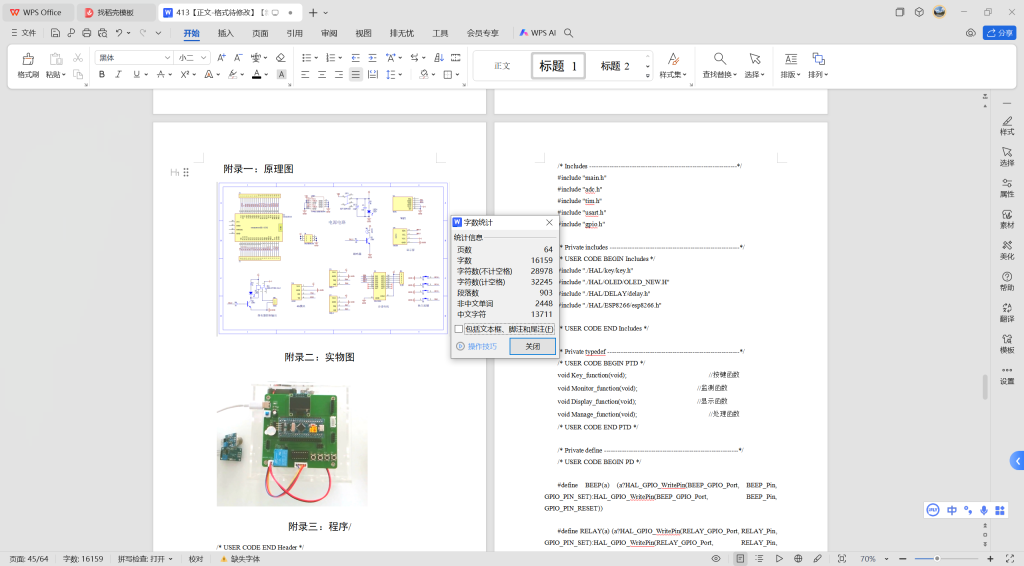Viewport: 1024px width, 566px height.
Task: Switch to the 引用 References tab
Action: pyautogui.click(x=295, y=33)
